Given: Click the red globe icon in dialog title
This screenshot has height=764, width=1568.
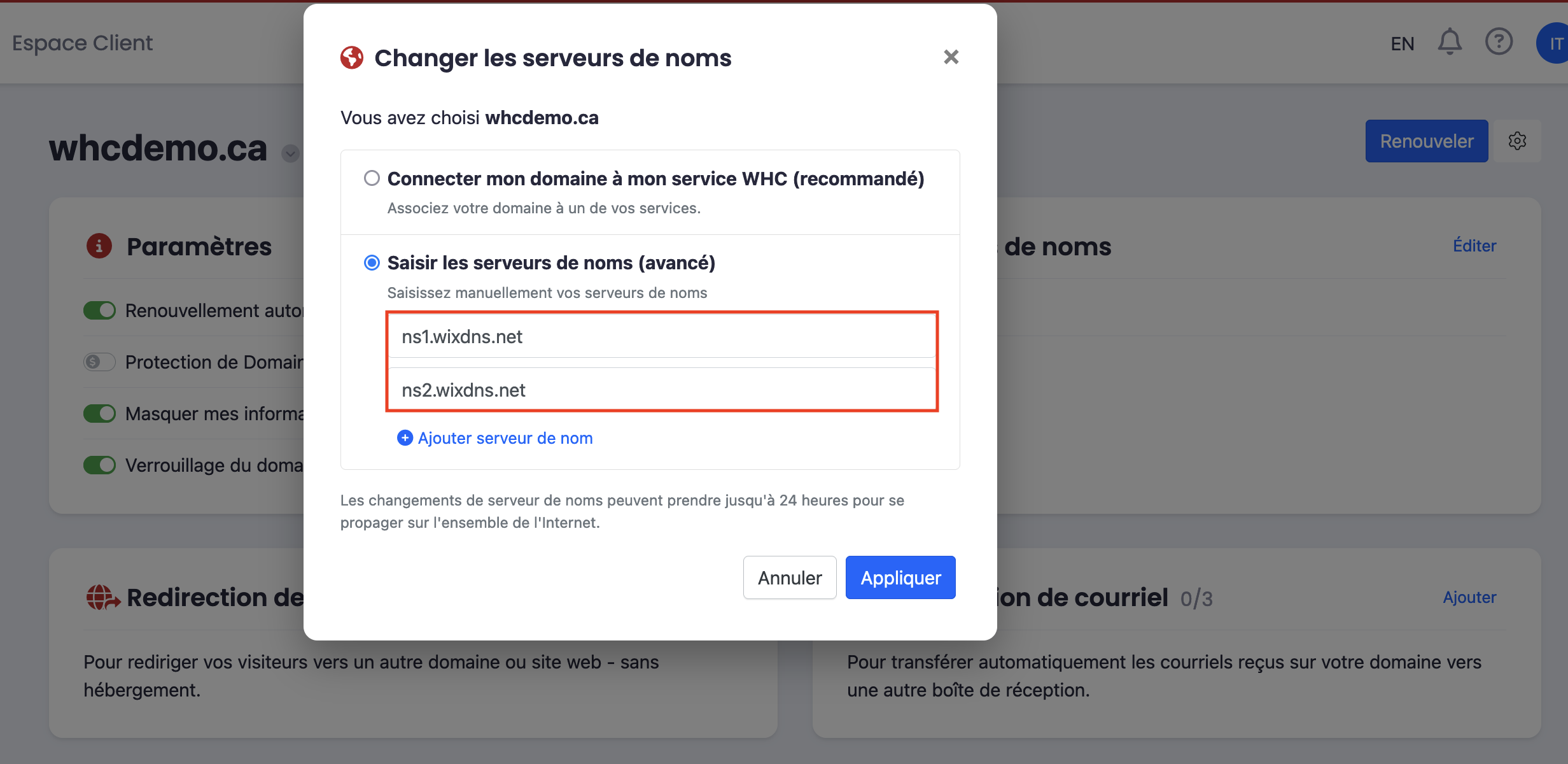Looking at the screenshot, I should click(352, 57).
